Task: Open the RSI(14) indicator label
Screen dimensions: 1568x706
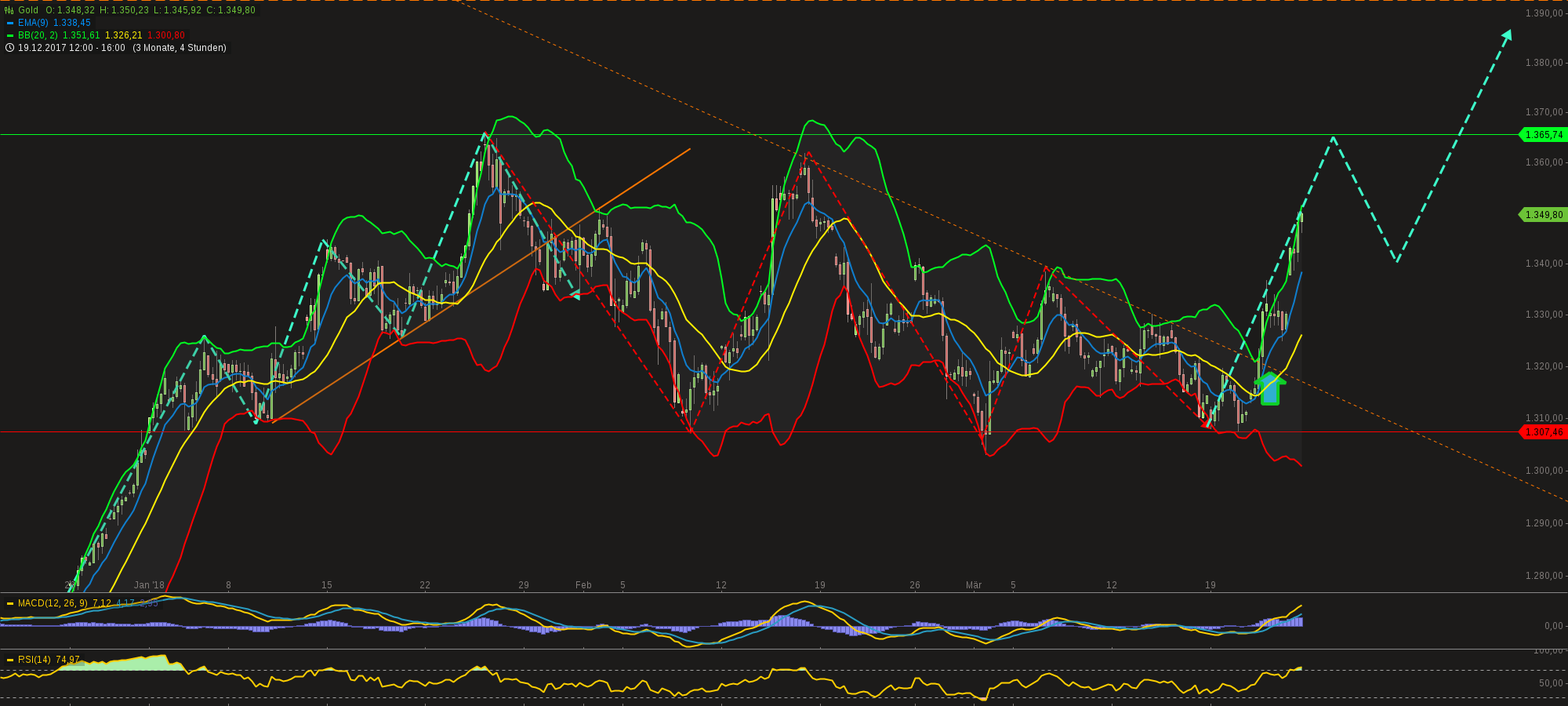Action: pyautogui.click(x=34, y=660)
